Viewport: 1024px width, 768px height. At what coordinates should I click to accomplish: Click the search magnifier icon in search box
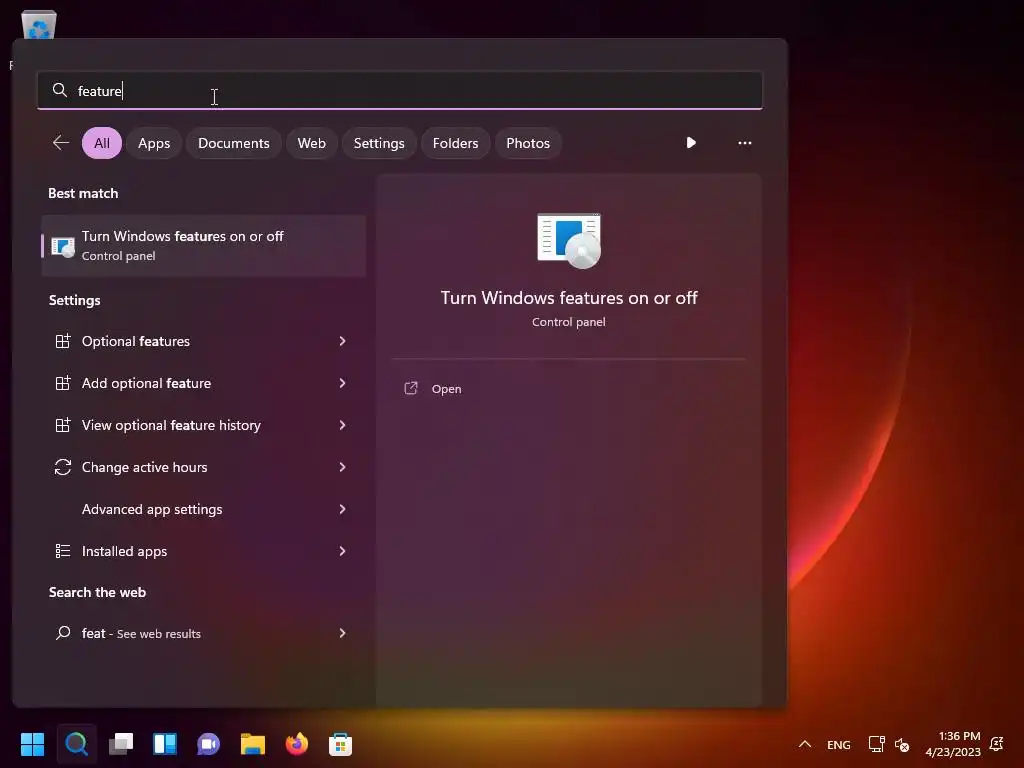(x=59, y=90)
